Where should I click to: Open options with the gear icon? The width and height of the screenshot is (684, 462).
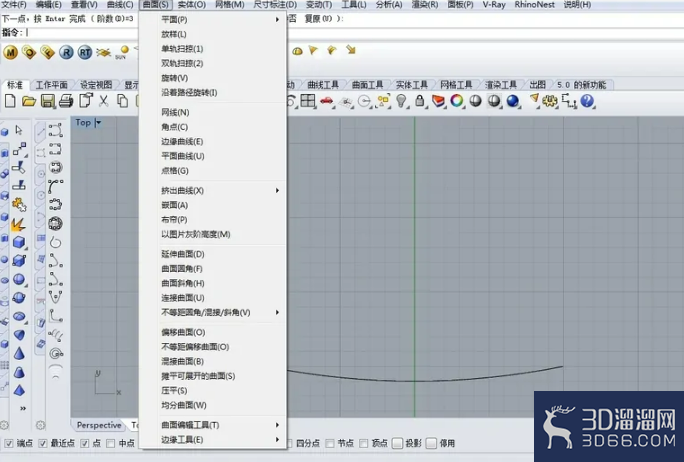(550, 102)
